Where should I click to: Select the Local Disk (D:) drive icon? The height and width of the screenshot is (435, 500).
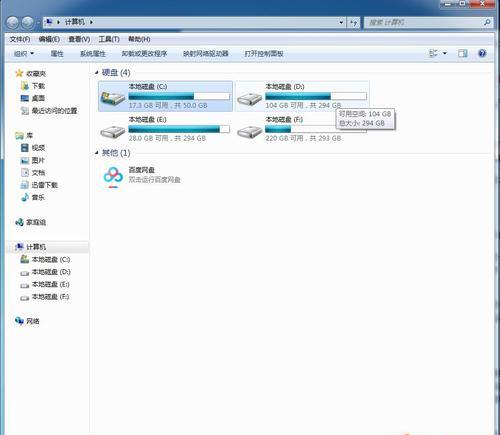coord(249,99)
